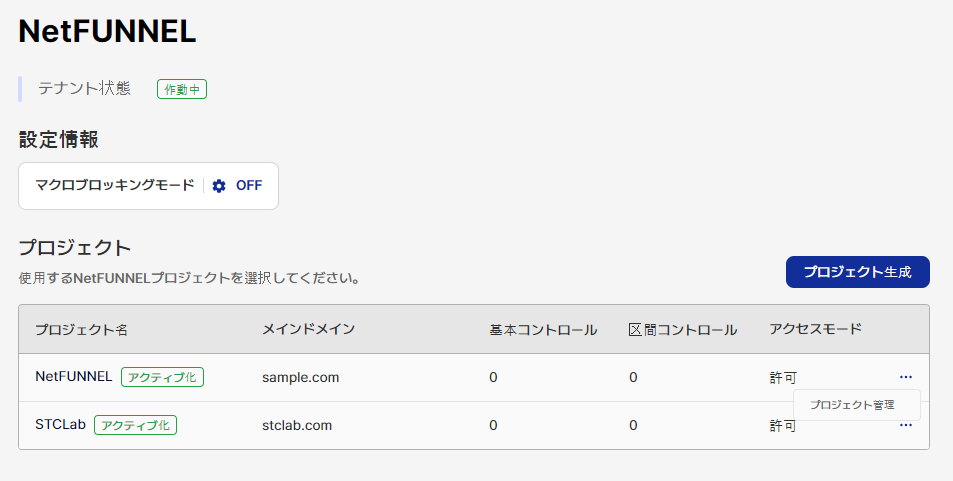Click the メインドメイン column header

coord(308,329)
